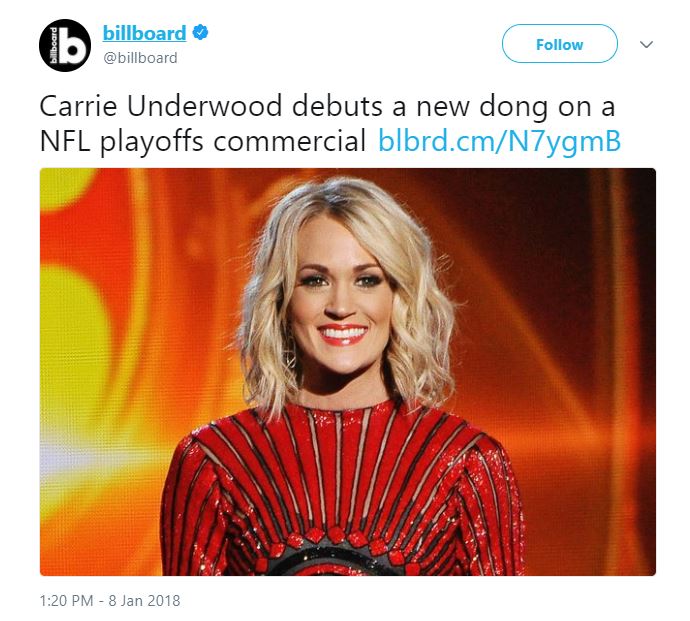Open the billboard display name link
This screenshot has height=621, width=690.
pos(144,33)
